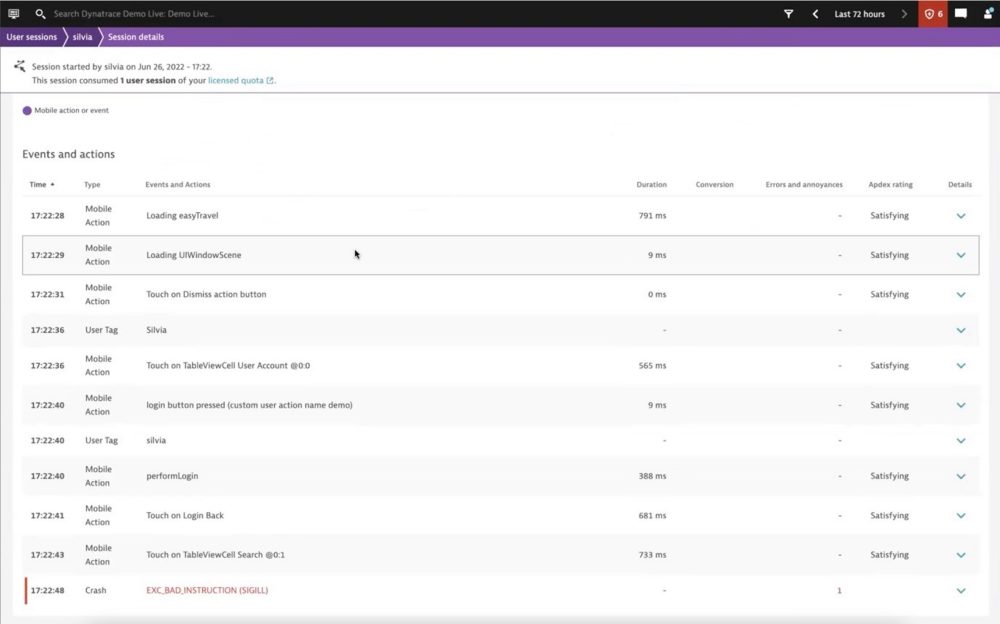Open the licensed quota link
This screenshot has width=1000, height=624.
click(240, 80)
